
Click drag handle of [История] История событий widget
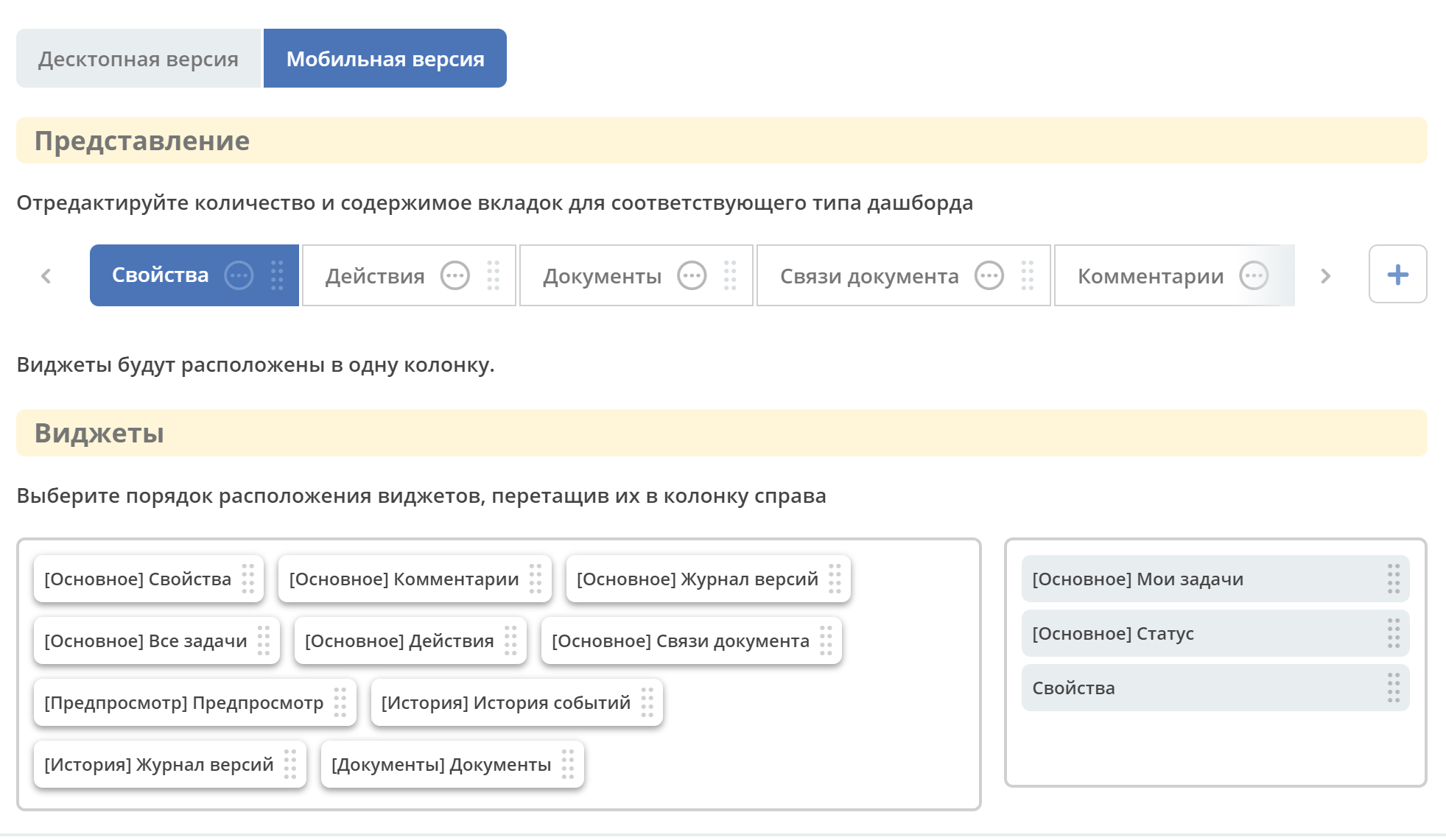coord(647,702)
